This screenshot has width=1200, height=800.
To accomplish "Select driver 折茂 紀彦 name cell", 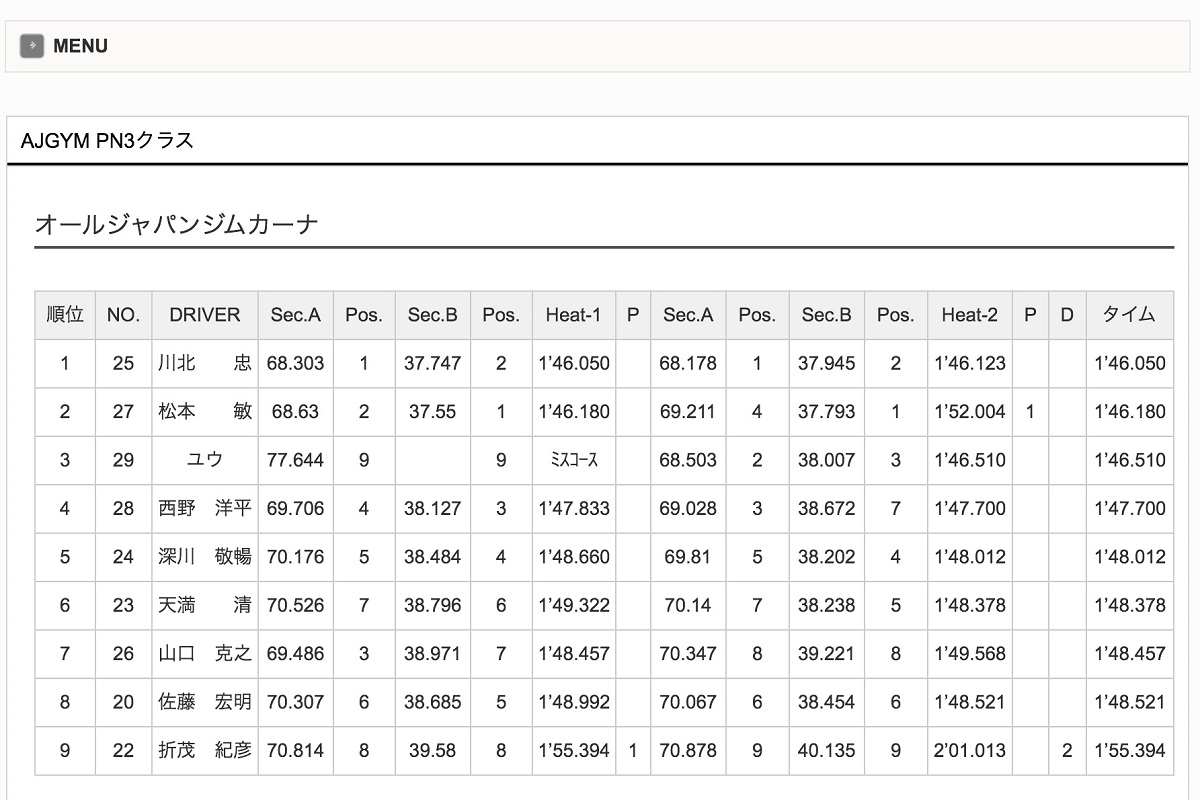I will [205, 750].
